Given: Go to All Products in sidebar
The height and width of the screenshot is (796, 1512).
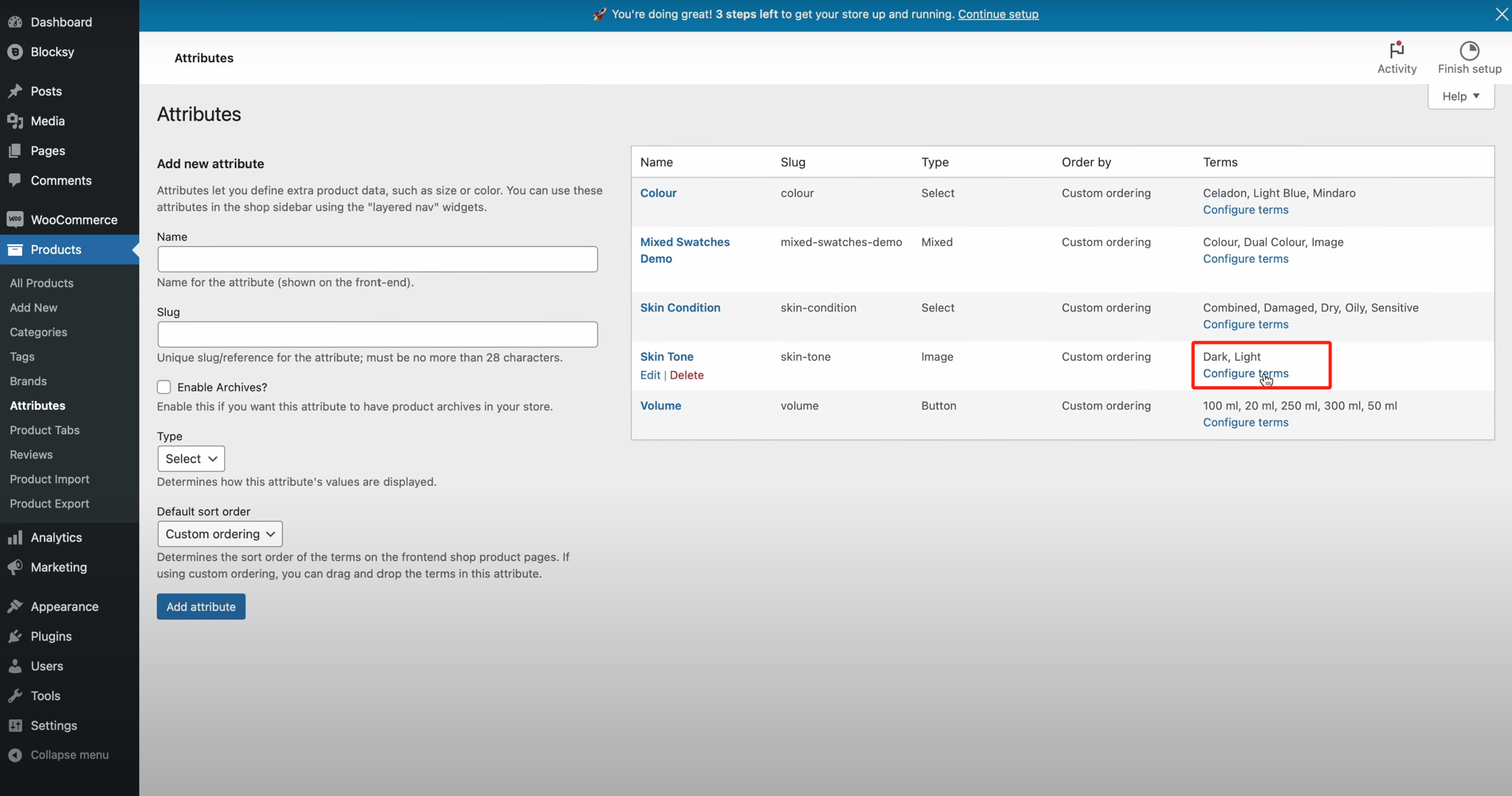Looking at the screenshot, I should (41, 283).
